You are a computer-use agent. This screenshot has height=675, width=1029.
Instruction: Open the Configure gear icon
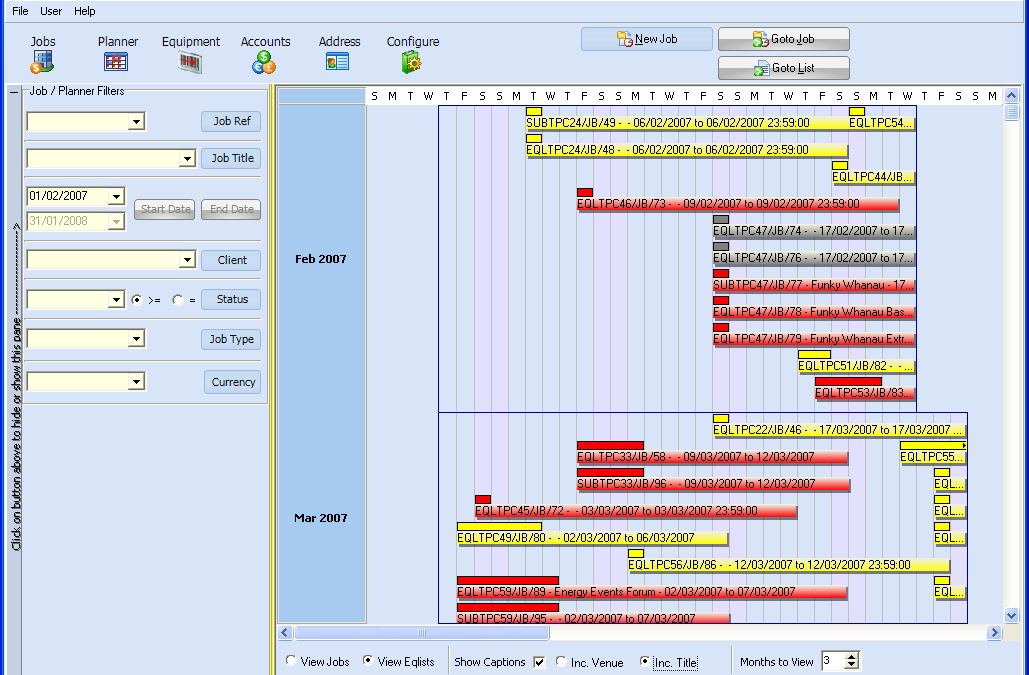pos(412,62)
